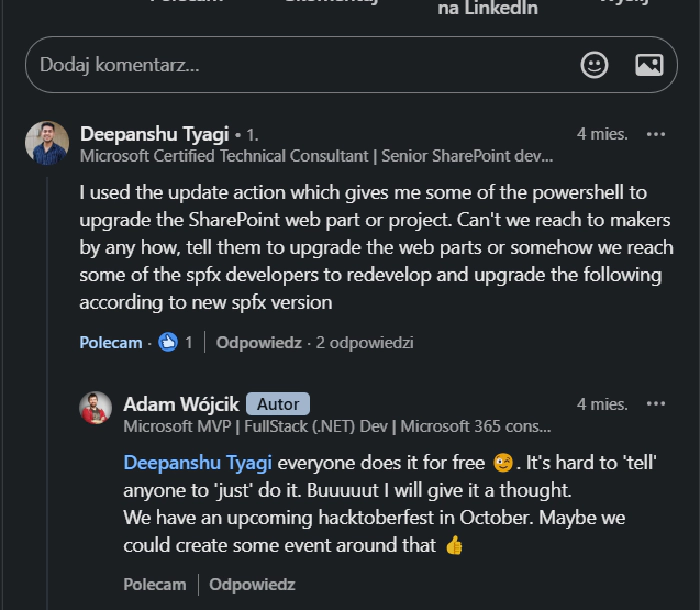Open more options for Deepanshu Tyagi's comment
The image size is (700, 610).
coord(656,134)
